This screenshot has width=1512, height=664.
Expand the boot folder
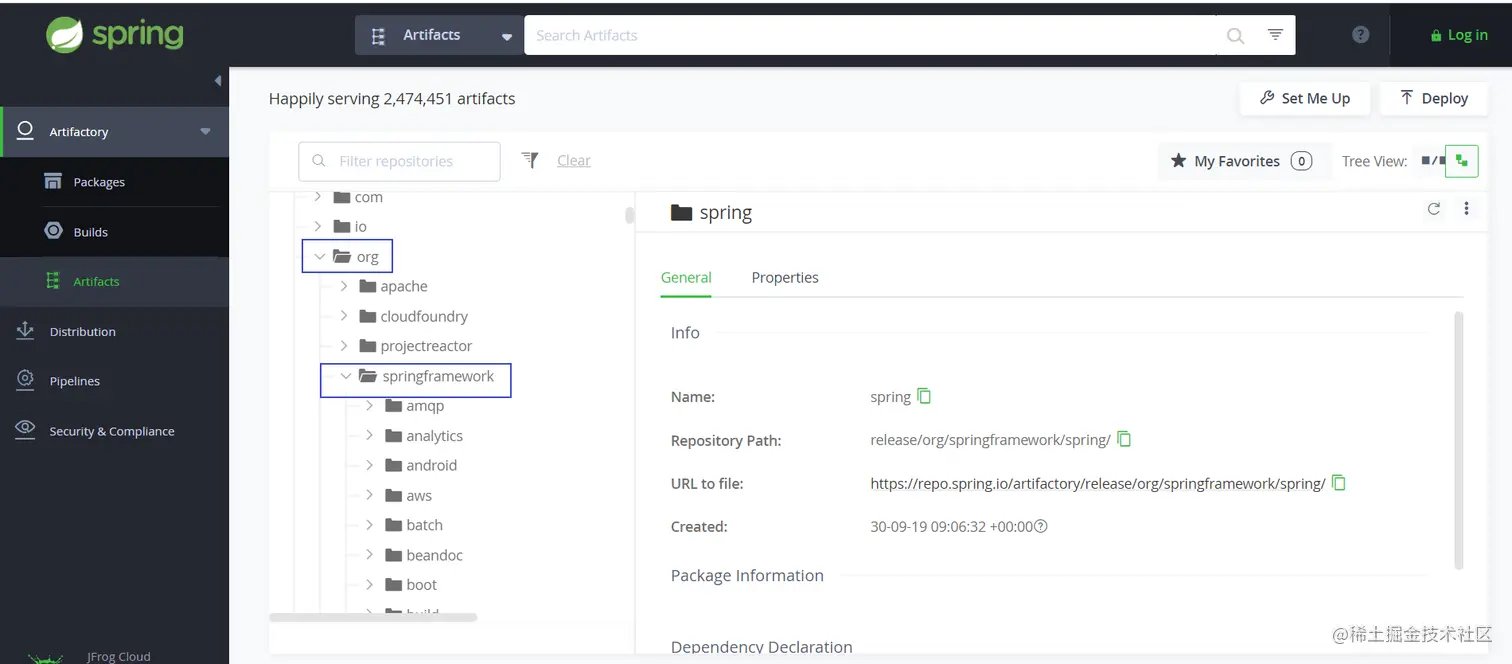click(370, 584)
